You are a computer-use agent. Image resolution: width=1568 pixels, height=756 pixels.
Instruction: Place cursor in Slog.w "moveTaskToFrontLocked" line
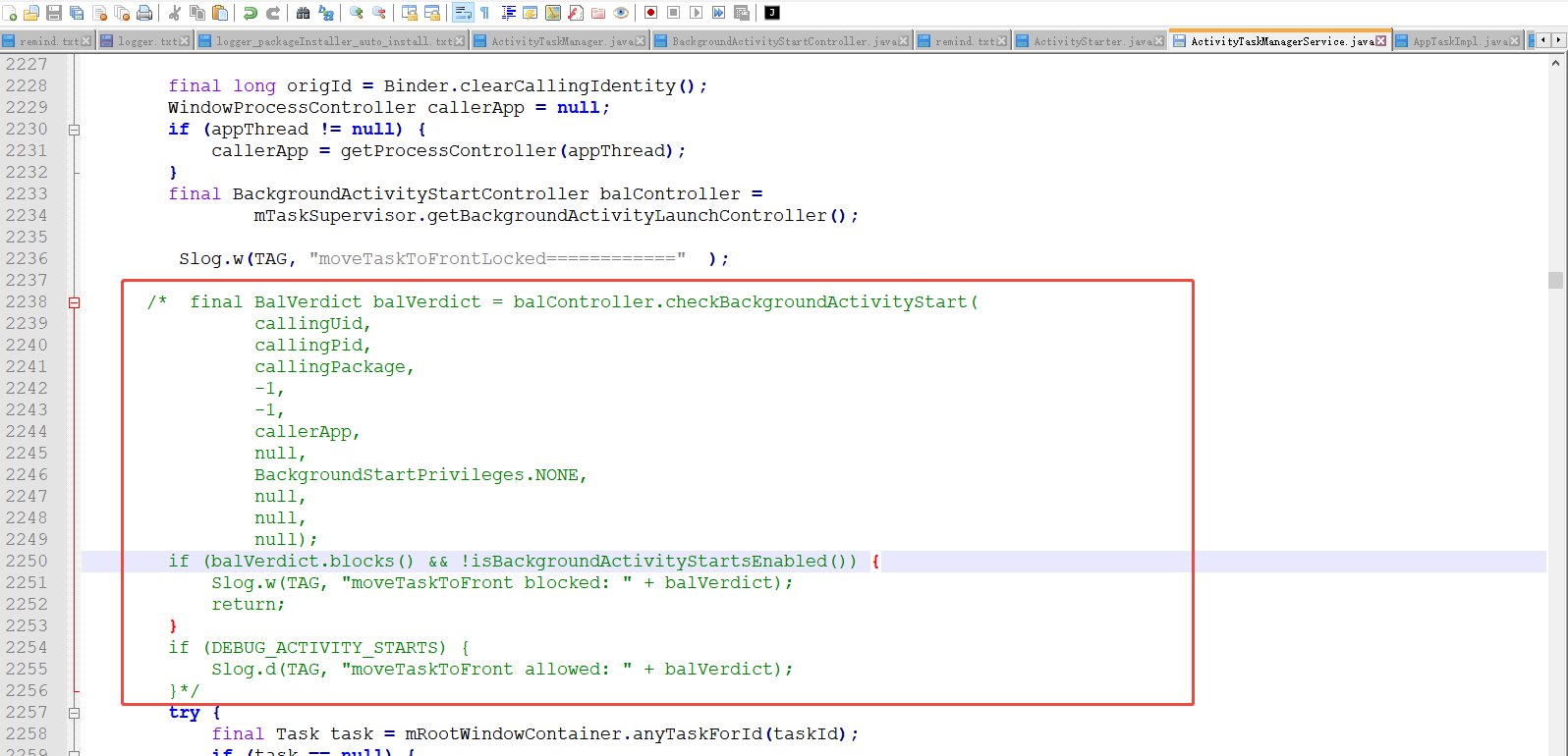point(454,258)
